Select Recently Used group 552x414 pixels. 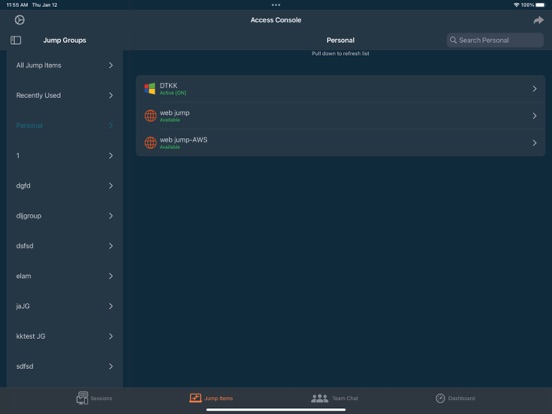coord(65,95)
